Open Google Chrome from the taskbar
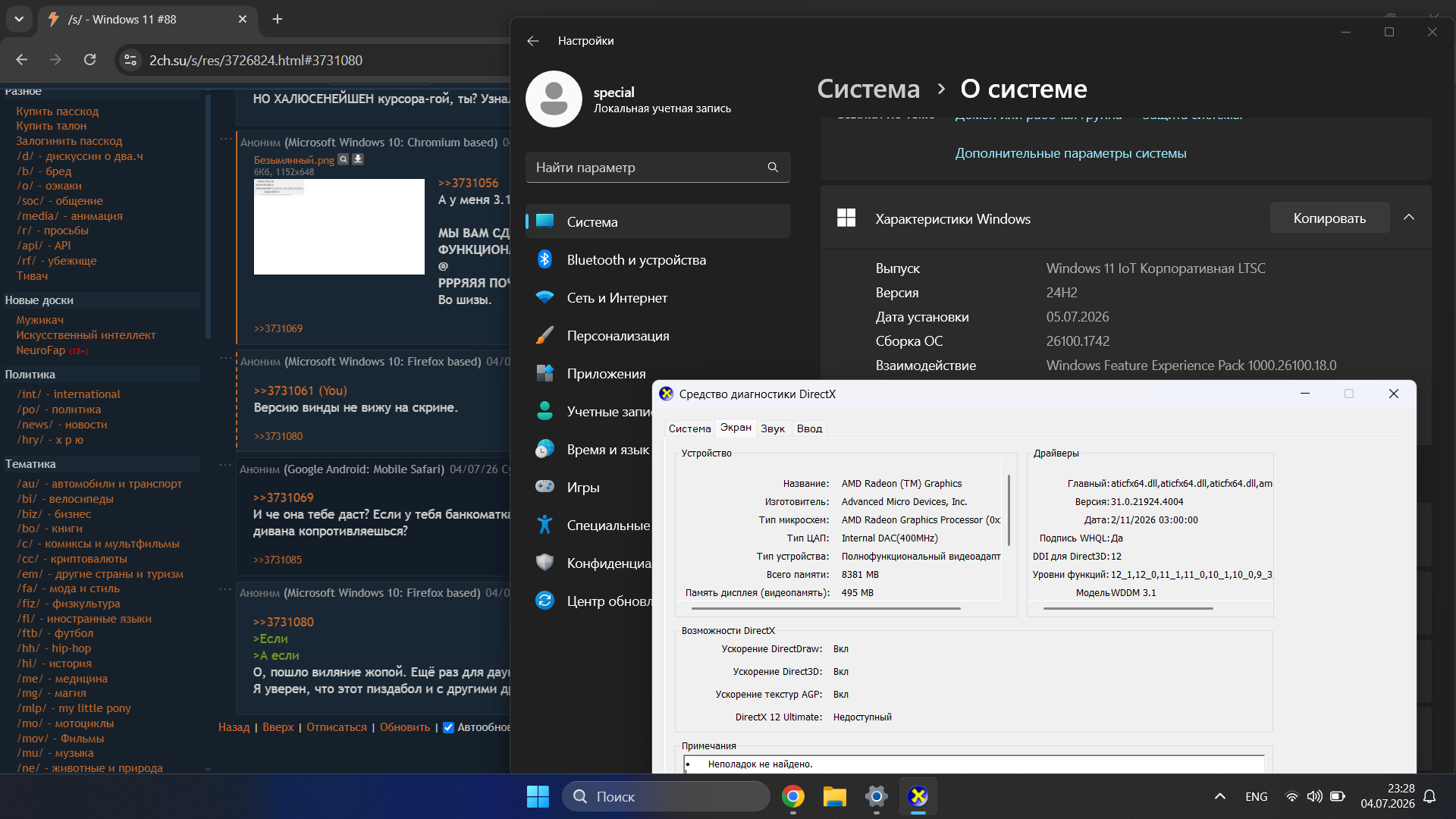The width and height of the screenshot is (1456, 819). coord(793,796)
